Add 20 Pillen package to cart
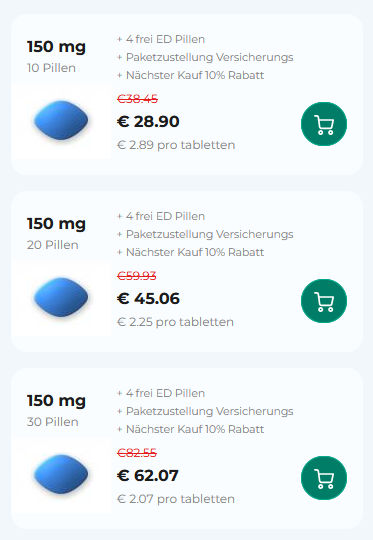 [324, 301]
